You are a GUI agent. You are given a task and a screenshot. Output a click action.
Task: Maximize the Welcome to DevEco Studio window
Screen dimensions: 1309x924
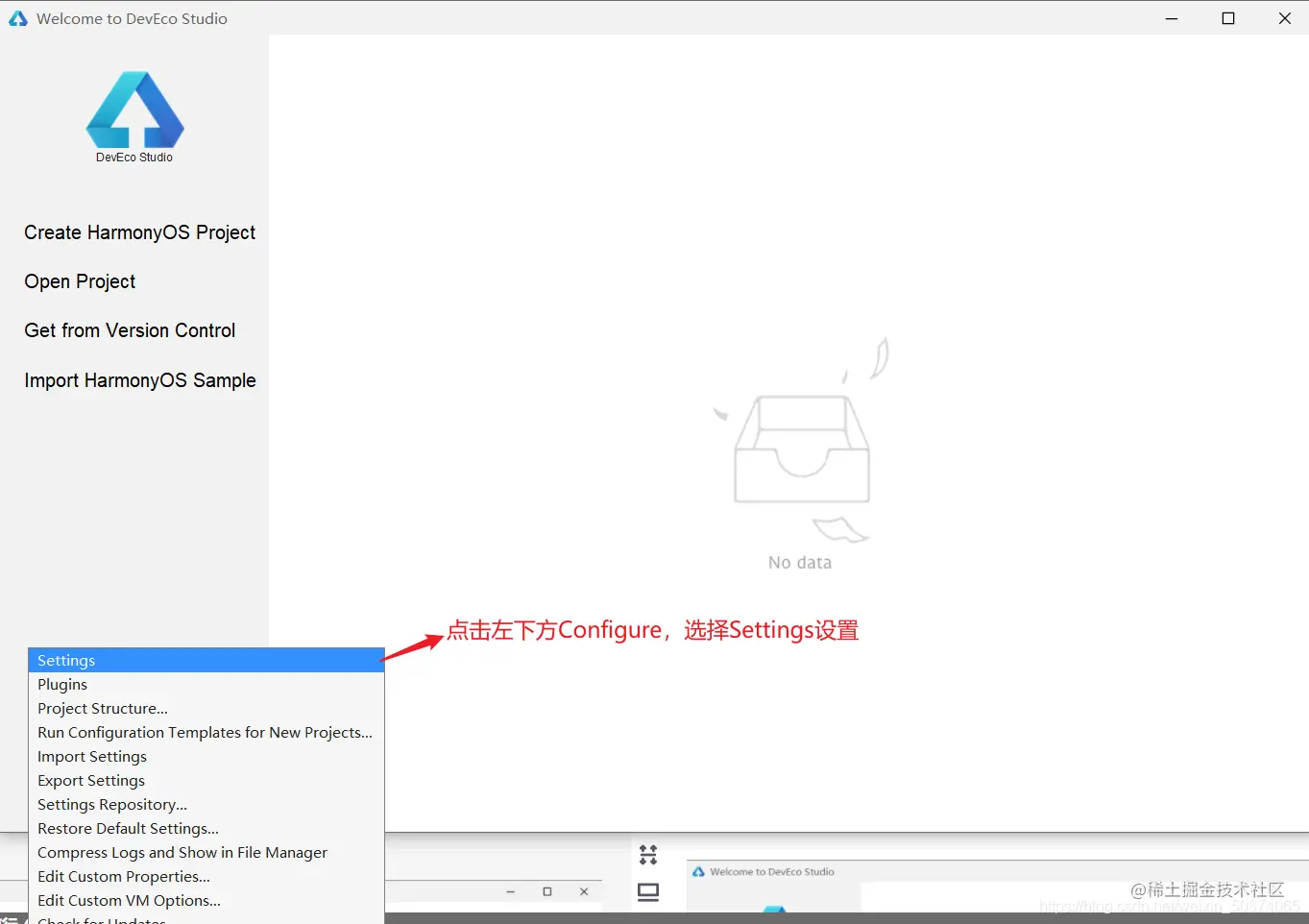tap(1228, 18)
